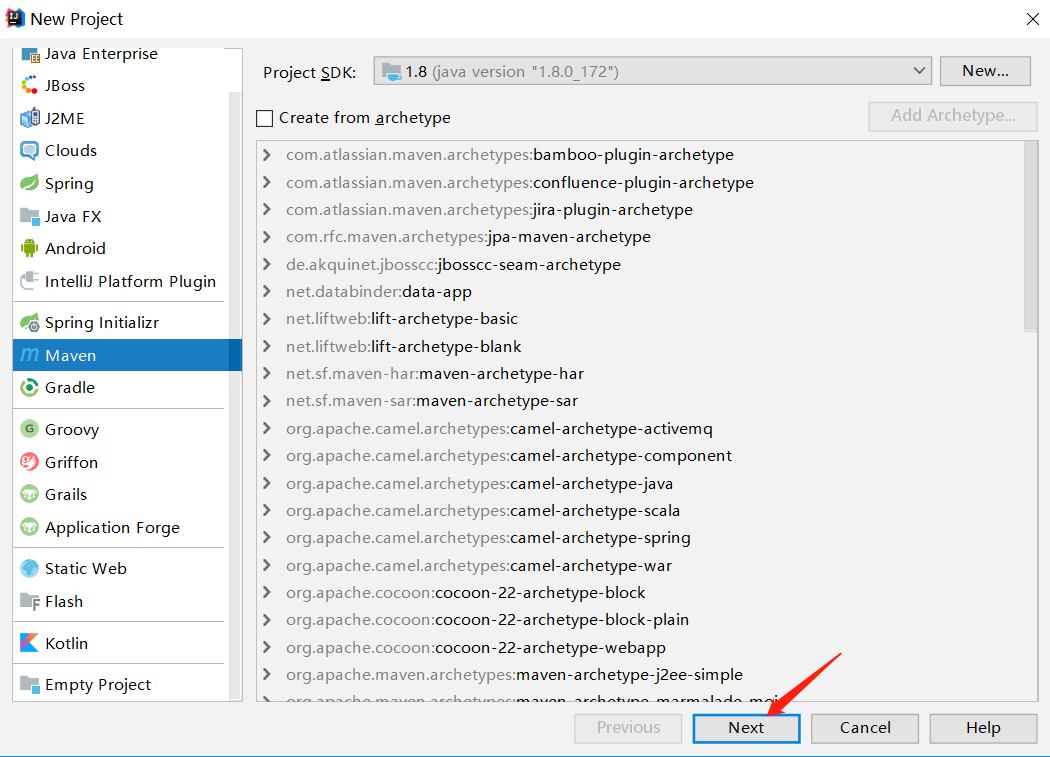Select camel-archetype-java row
The width and height of the screenshot is (1050, 757).
(640, 483)
